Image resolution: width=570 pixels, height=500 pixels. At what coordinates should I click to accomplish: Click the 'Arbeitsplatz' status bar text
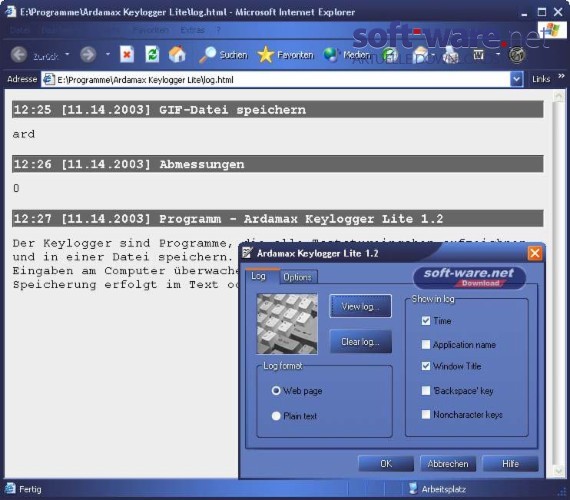pyautogui.click(x=443, y=489)
